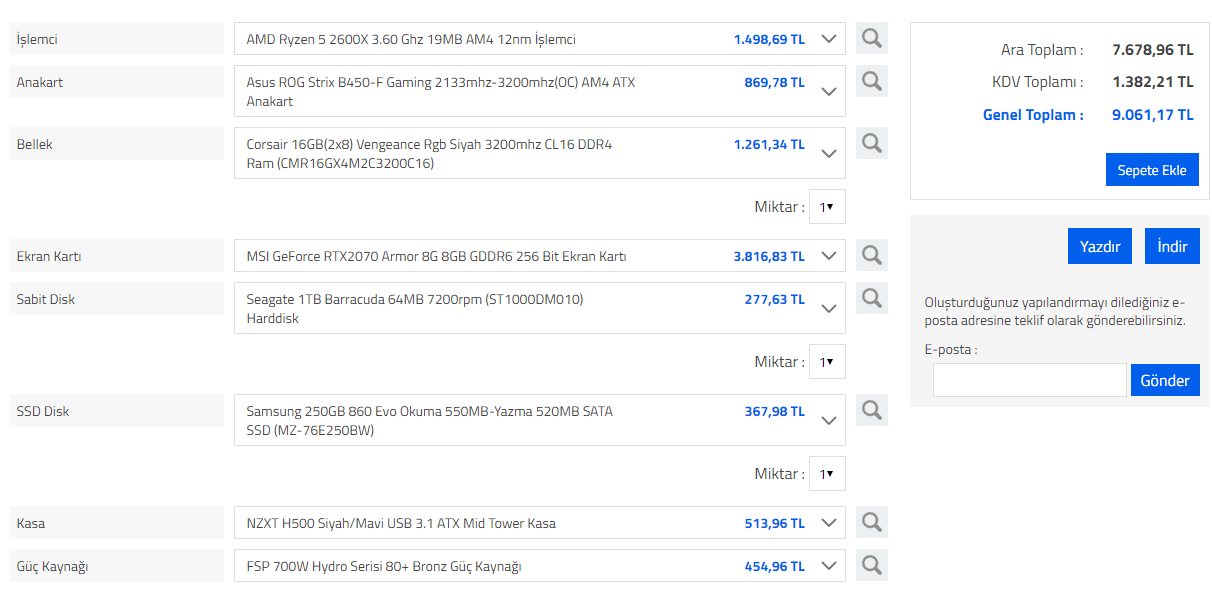Add the configuration with Sepete Ekle
This screenshot has height=591, width=1212.
pyautogui.click(x=1152, y=170)
